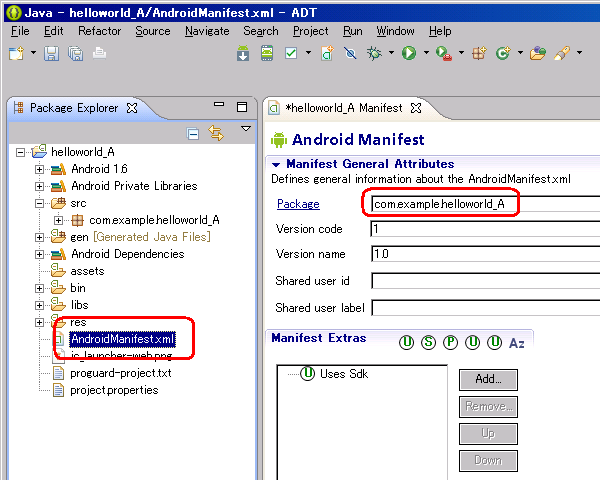Screen dimensions: 600x480
Task: Click the Add... button
Action: (488, 379)
